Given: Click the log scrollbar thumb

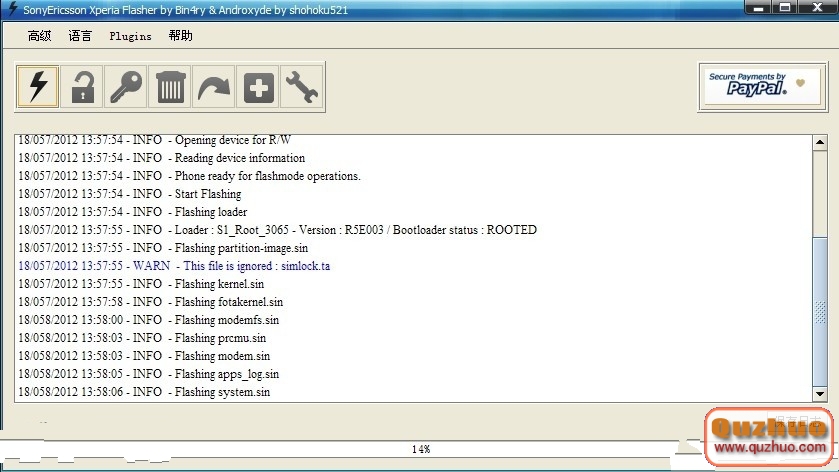Looking at the screenshot, I should coord(820,310).
